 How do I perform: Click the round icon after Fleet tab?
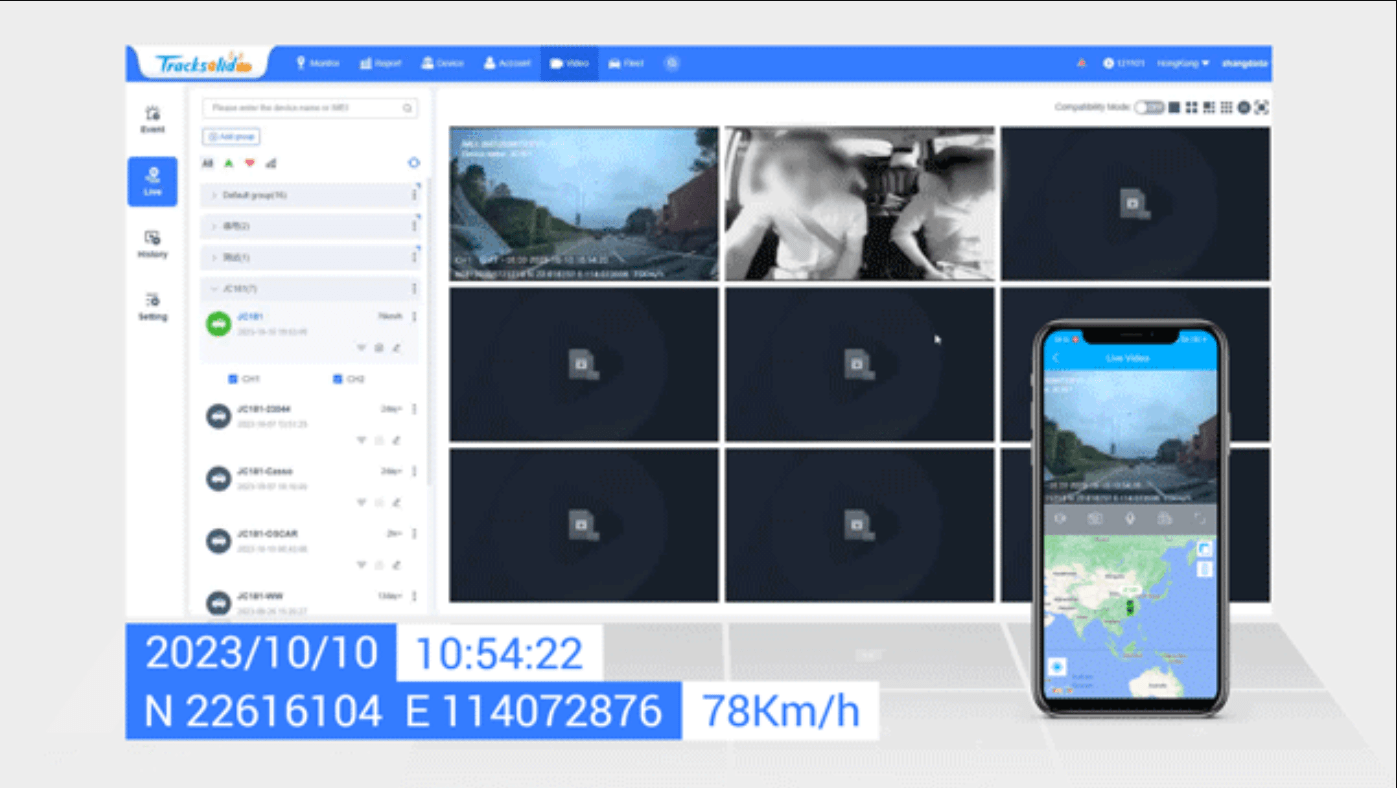(672, 63)
